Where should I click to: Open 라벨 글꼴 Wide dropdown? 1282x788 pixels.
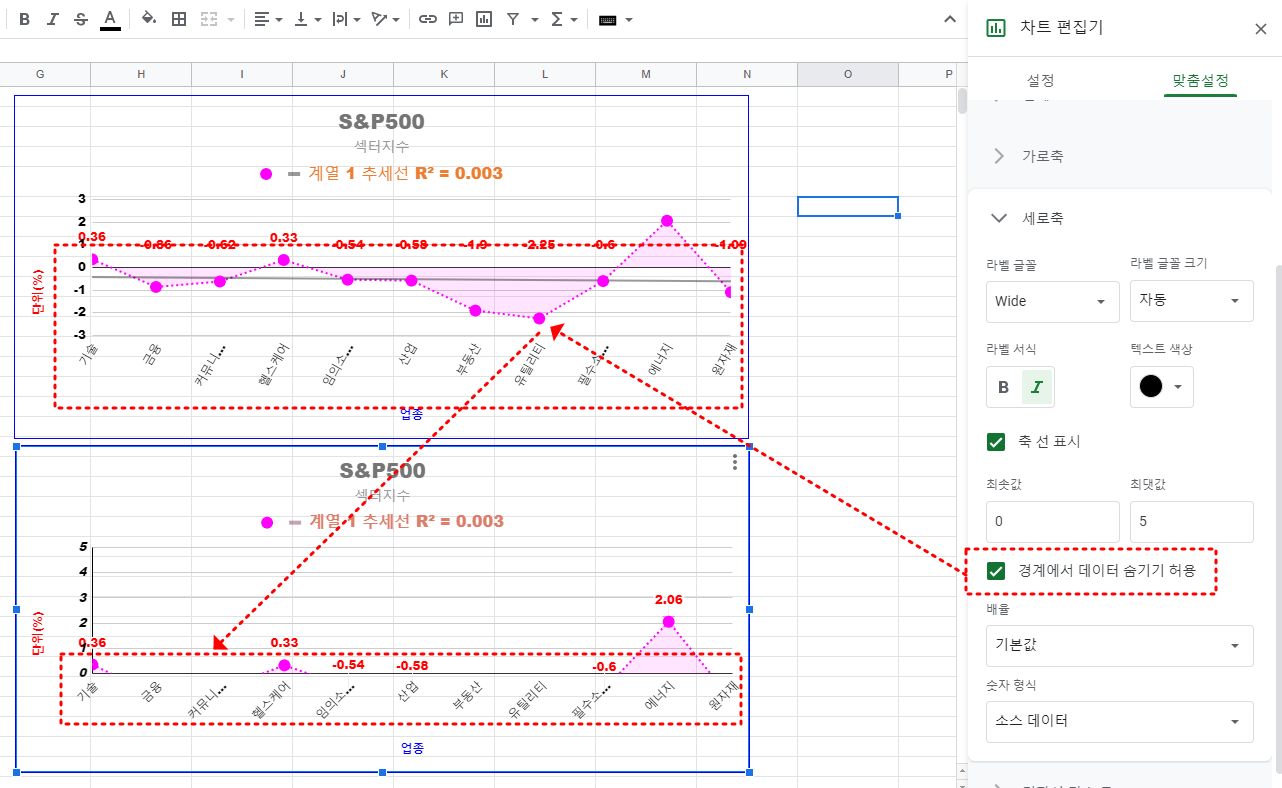coord(1052,301)
